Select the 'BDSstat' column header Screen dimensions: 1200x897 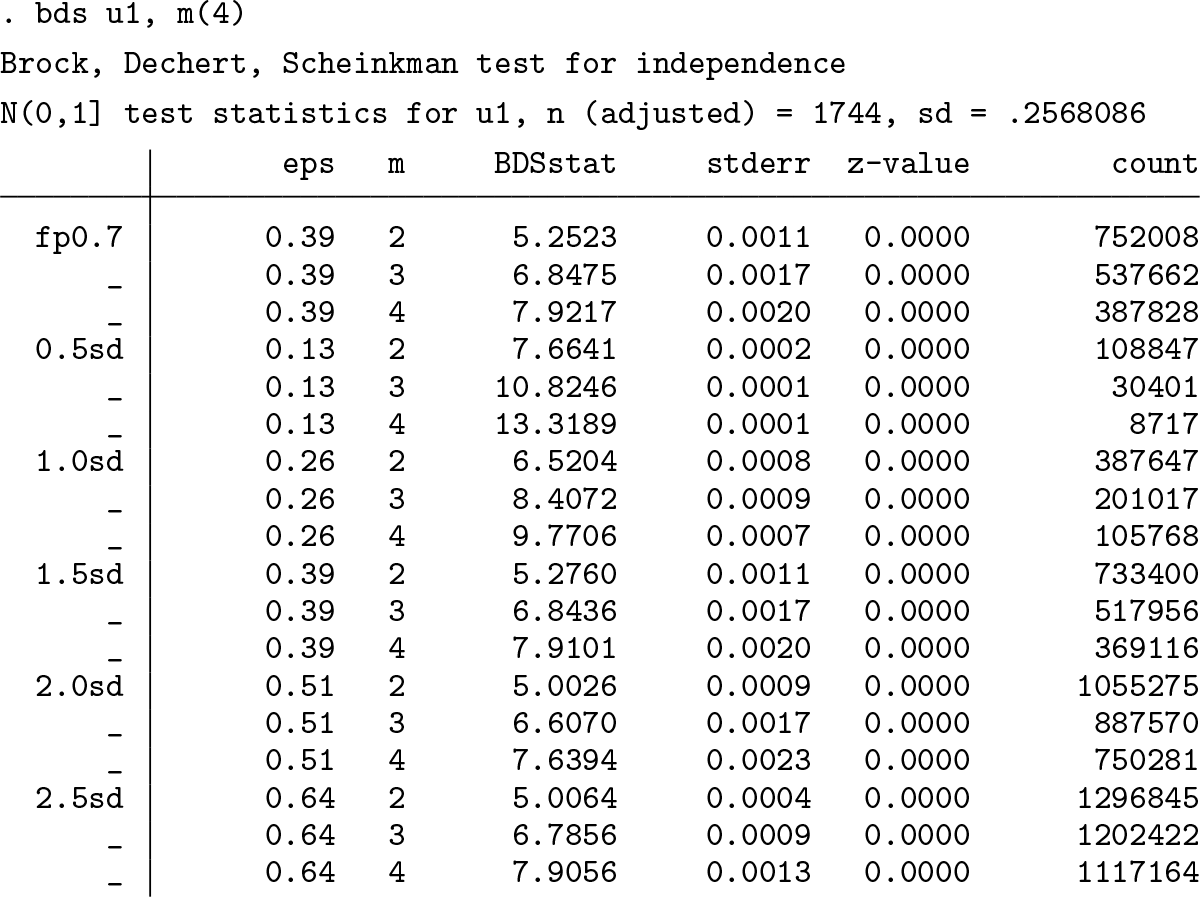(555, 164)
